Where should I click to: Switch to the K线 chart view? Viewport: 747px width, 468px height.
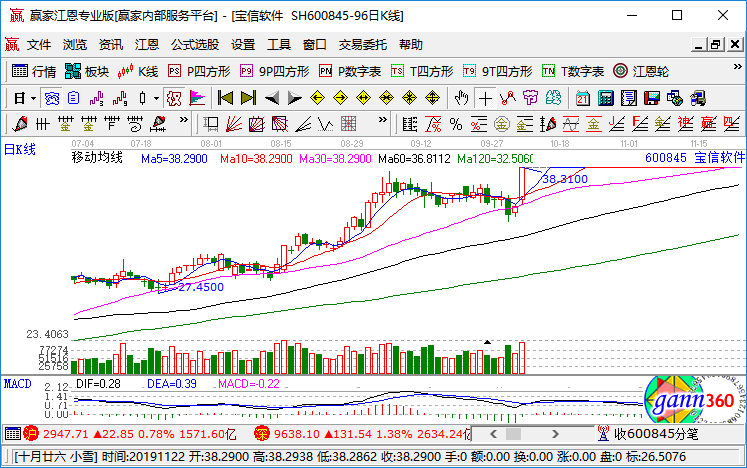[138, 71]
